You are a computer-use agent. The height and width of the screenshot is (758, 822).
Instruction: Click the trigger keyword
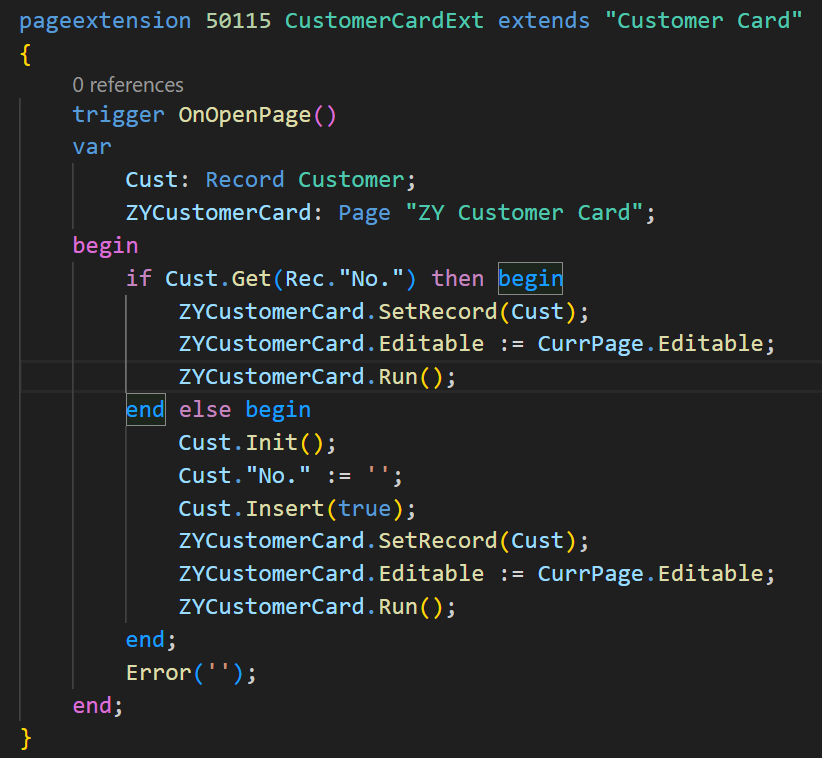coord(118,115)
